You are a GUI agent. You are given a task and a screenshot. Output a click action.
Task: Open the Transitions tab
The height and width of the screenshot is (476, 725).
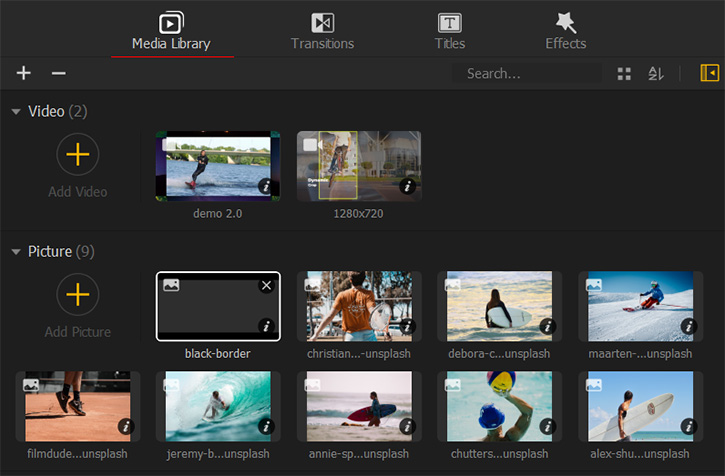(322, 31)
